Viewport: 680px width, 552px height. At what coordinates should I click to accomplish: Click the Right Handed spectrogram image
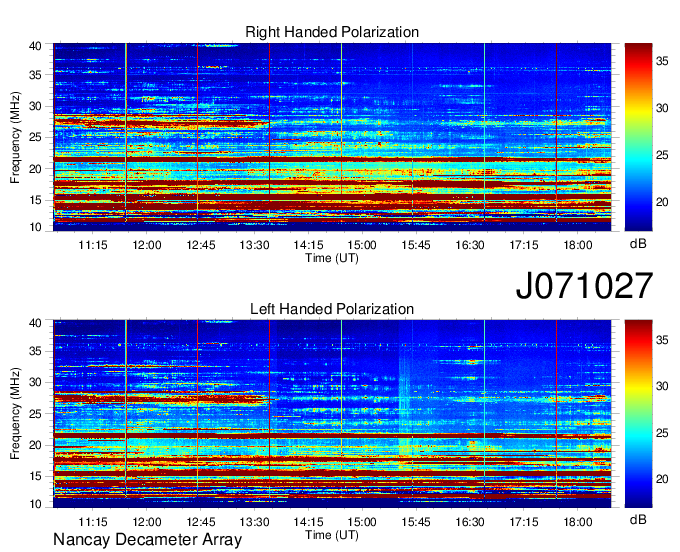pyautogui.click(x=332, y=137)
